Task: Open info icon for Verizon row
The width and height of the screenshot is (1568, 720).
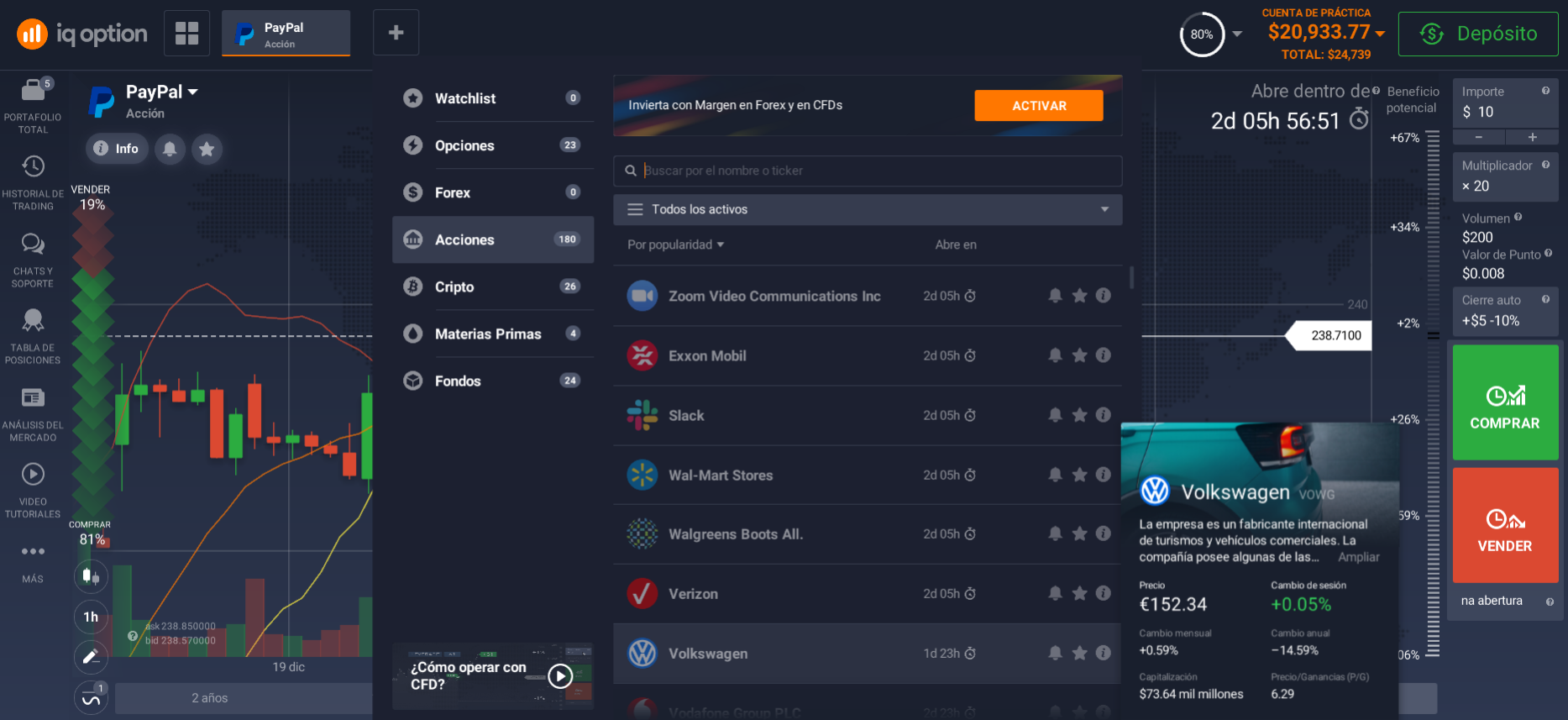Action: click(x=1104, y=593)
